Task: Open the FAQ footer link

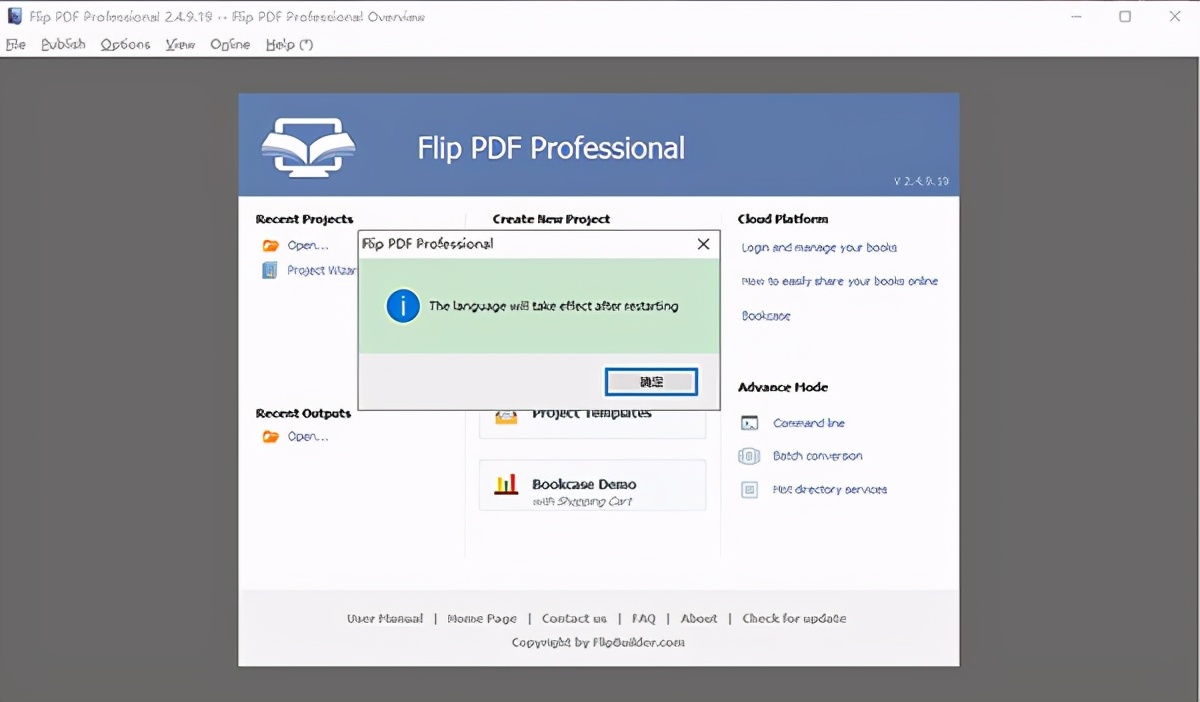Action: [x=643, y=618]
